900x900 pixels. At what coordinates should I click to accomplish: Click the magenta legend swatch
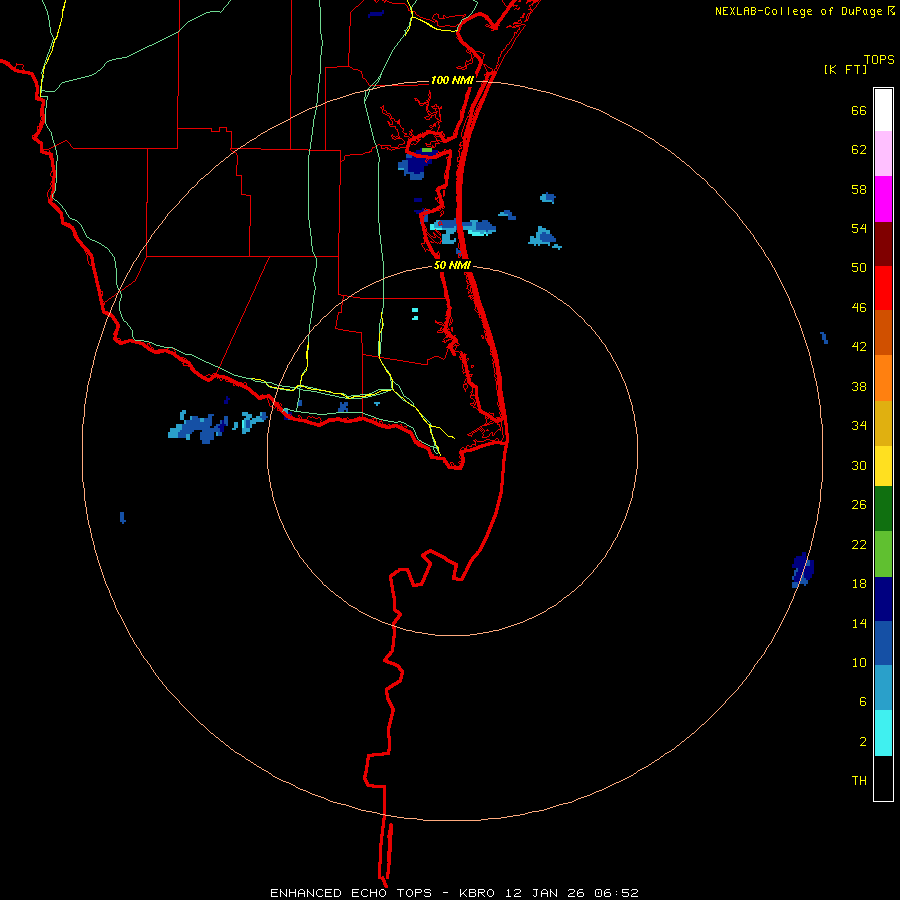pos(883,199)
